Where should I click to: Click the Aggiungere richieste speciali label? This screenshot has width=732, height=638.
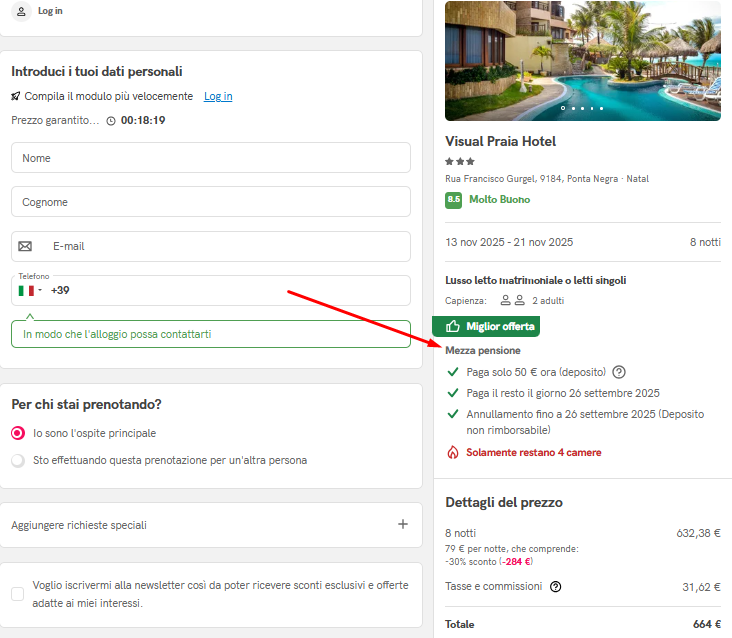79,525
